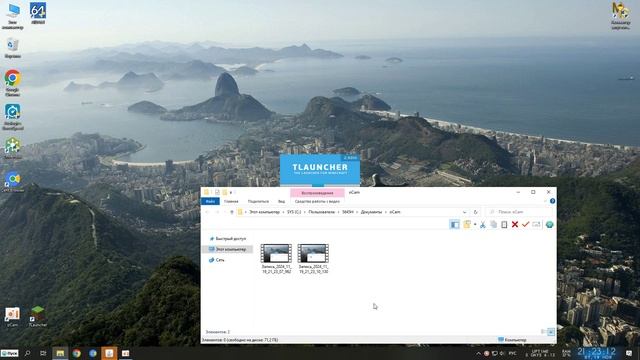Screen dimensions: 640x360
Task: Open the oCam desktop shortcut
Action: point(12,317)
